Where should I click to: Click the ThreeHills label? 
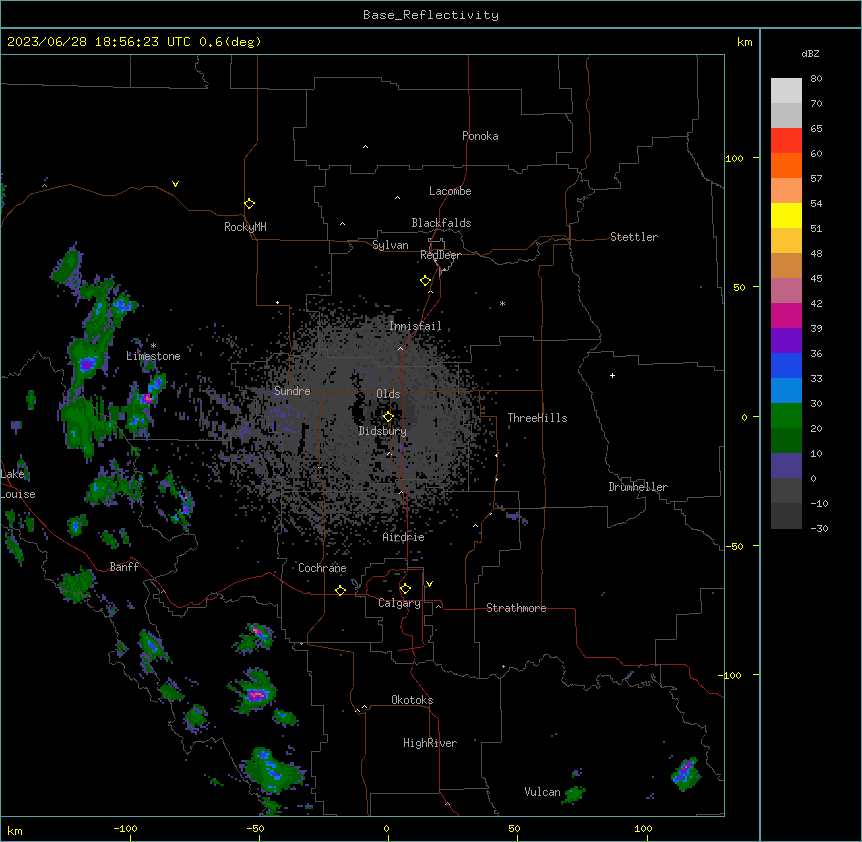[x=537, y=418]
